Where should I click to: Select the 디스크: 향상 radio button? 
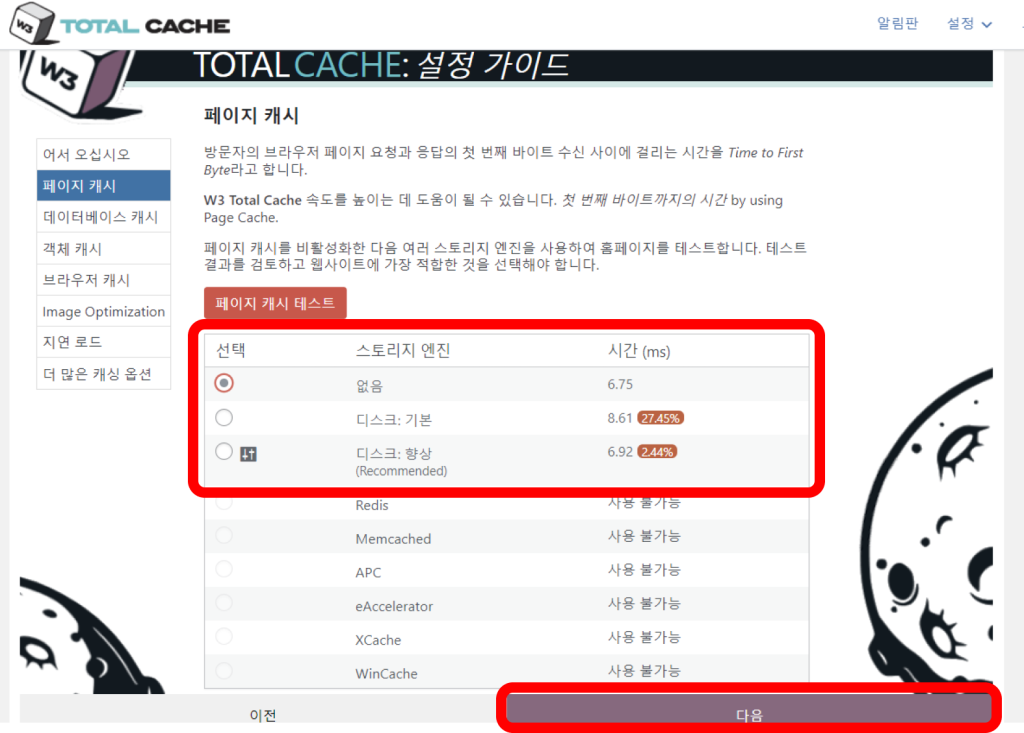224,451
